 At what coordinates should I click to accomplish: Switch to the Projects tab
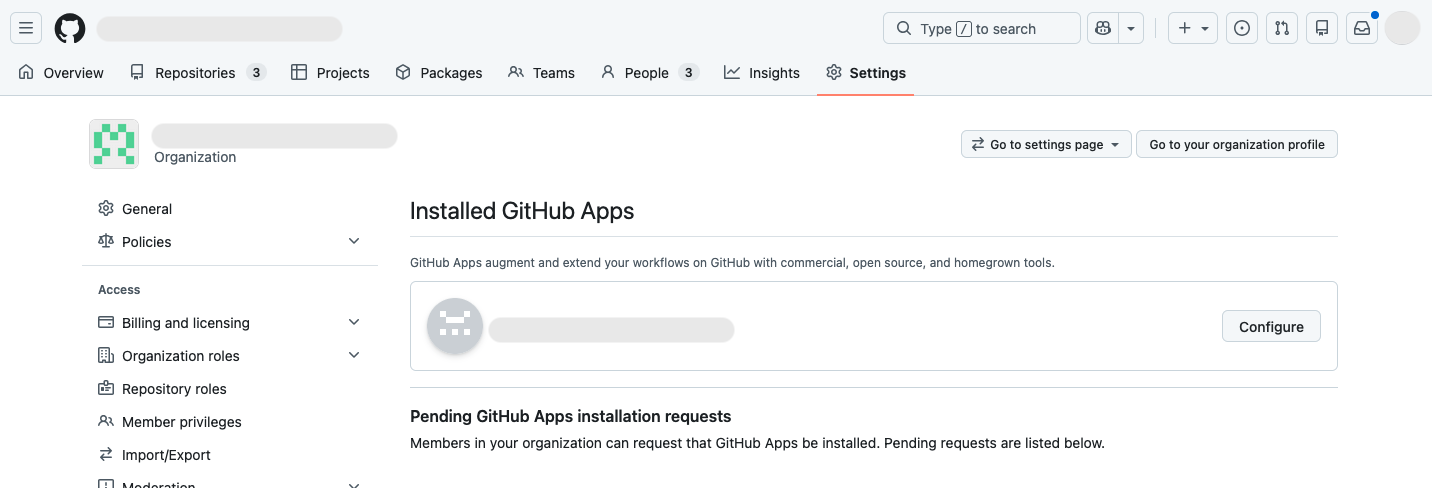[330, 73]
